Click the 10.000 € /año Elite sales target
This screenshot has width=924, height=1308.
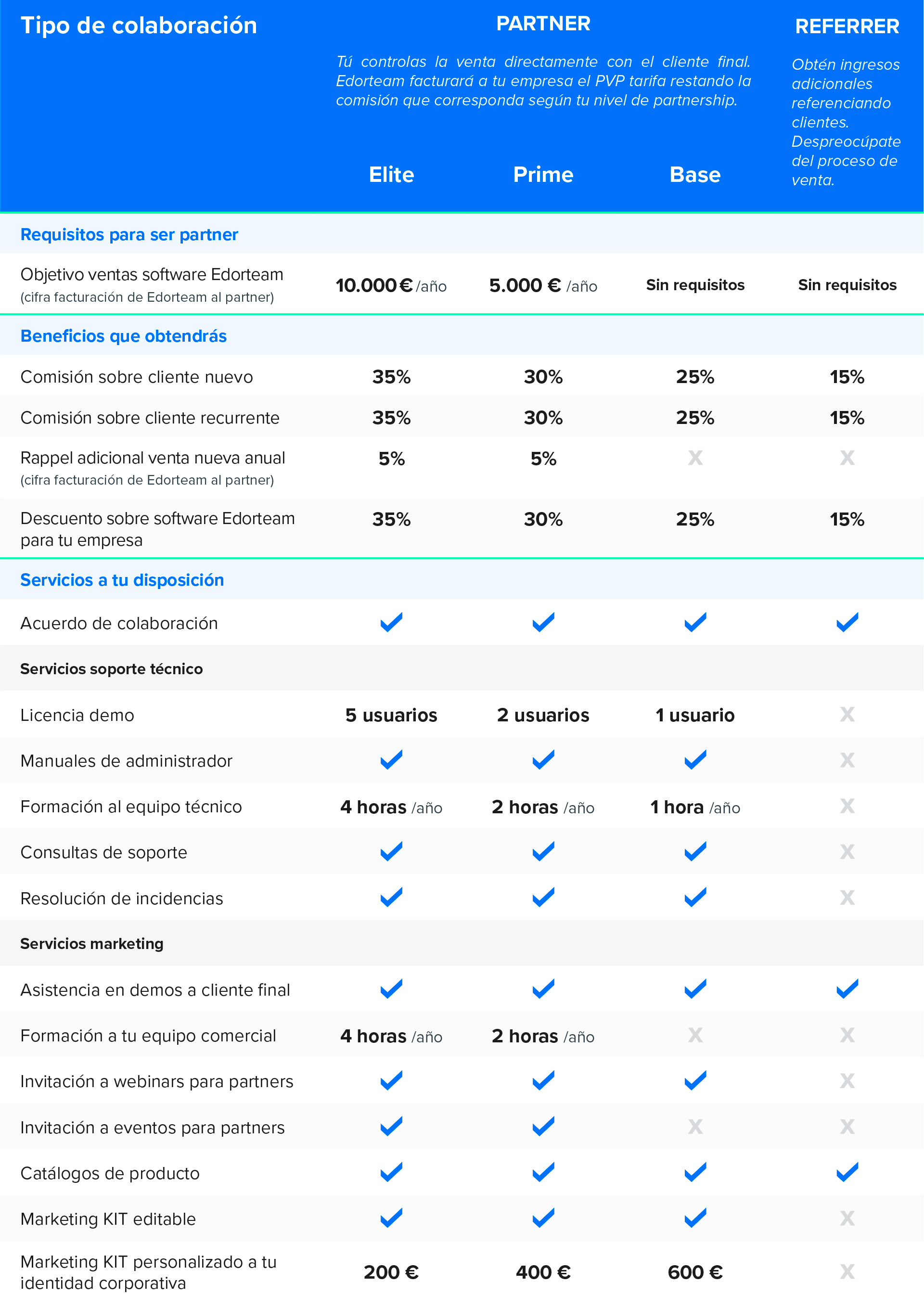click(391, 285)
